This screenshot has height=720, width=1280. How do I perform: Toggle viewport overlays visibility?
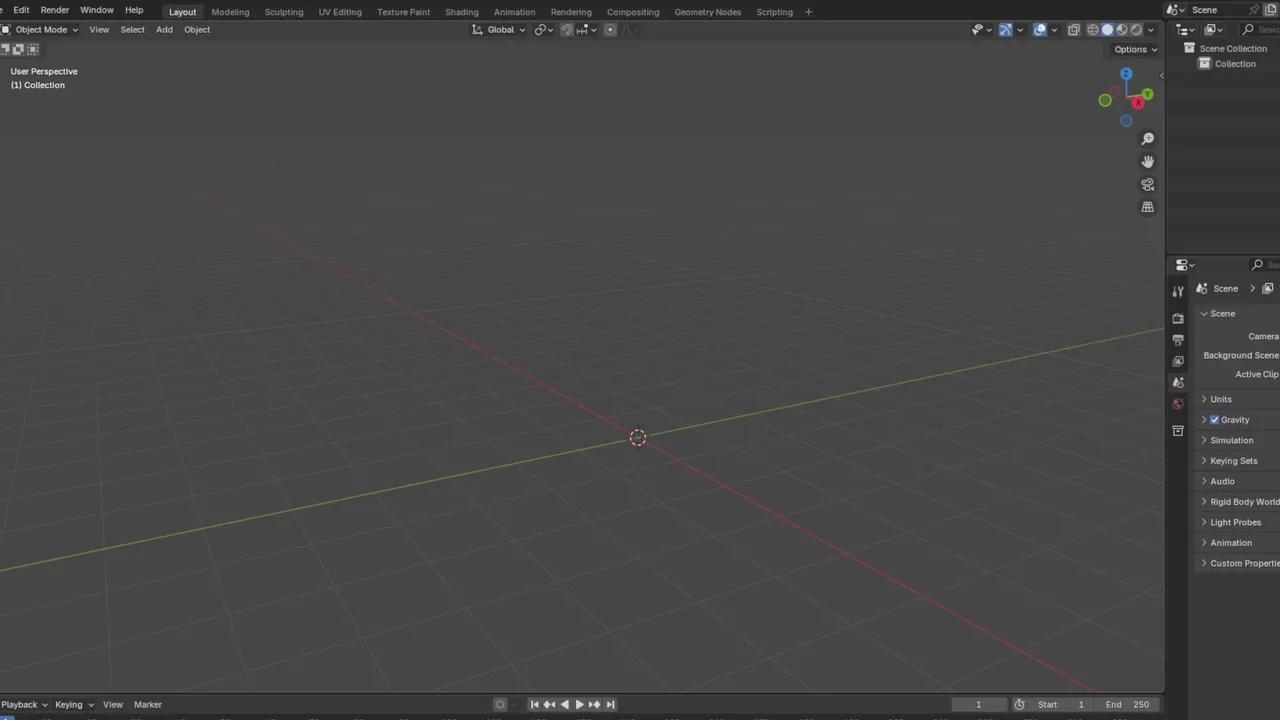[1040, 30]
